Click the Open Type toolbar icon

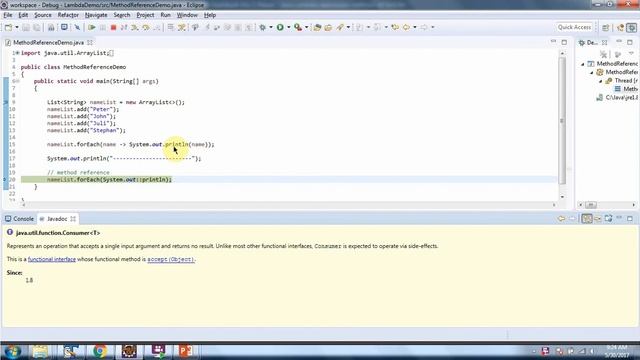tap(317, 27)
